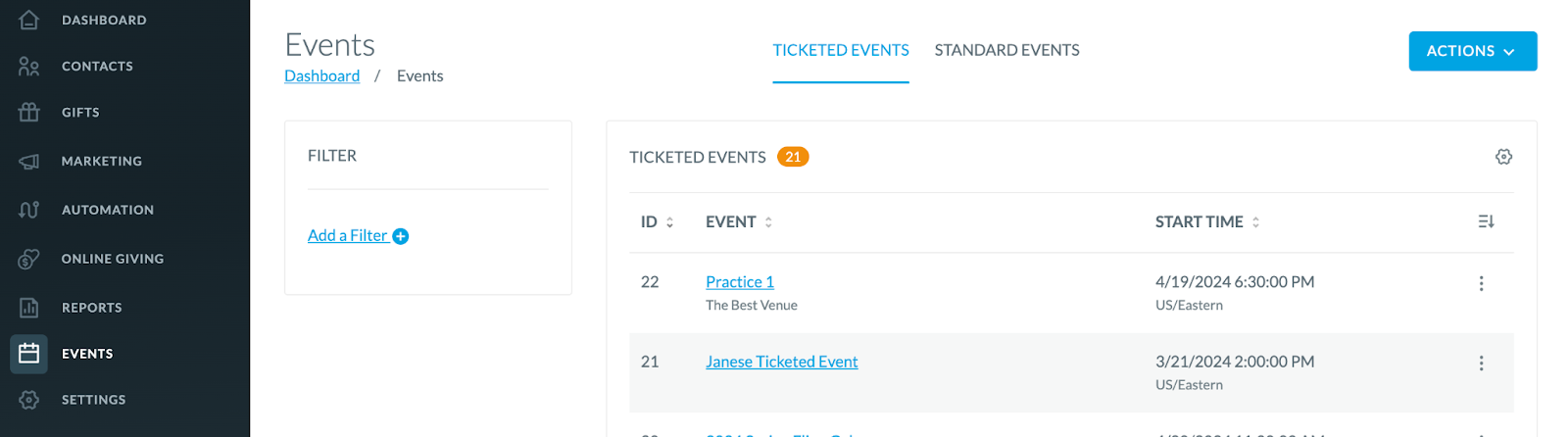Click the Reports chart icon
The width and height of the screenshot is (1568, 437).
(x=28, y=308)
